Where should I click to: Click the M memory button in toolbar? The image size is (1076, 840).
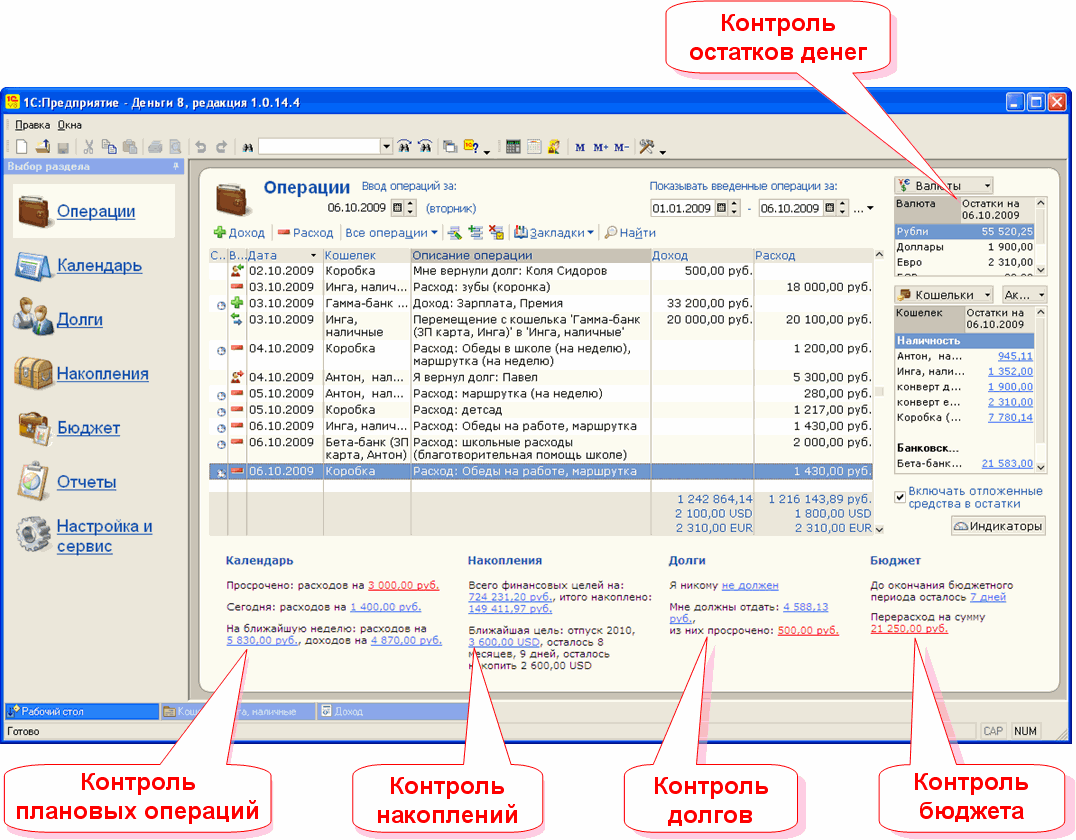(580, 147)
